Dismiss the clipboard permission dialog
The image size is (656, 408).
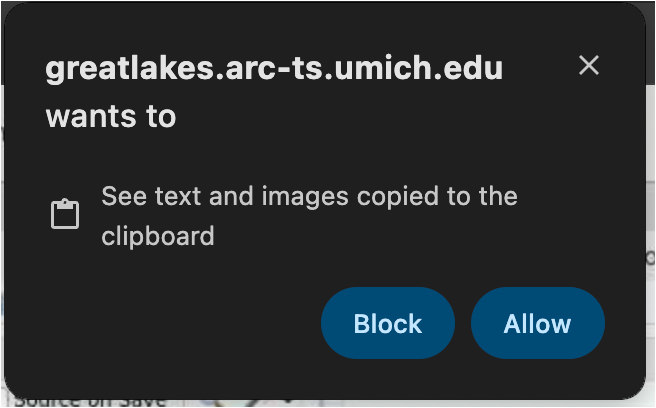[x=589, y=66]
